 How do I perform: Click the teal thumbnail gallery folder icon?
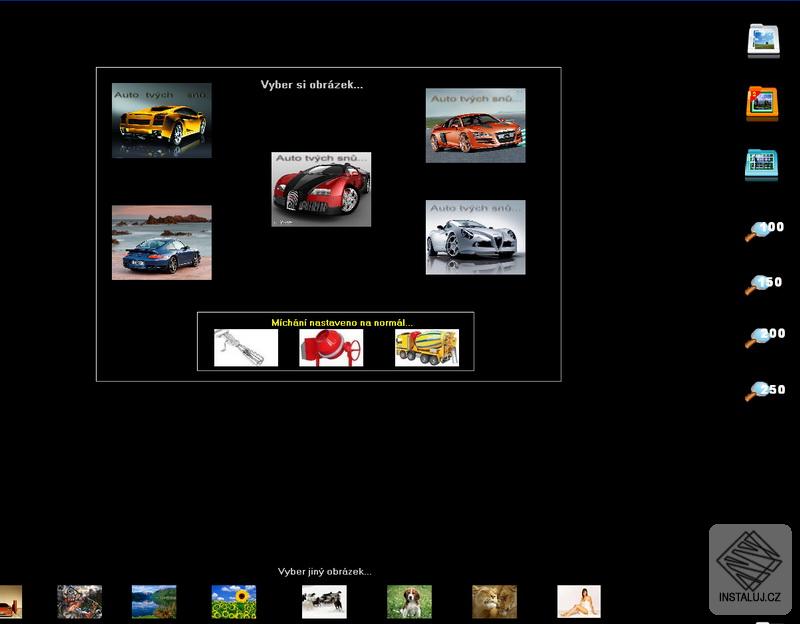761,164
